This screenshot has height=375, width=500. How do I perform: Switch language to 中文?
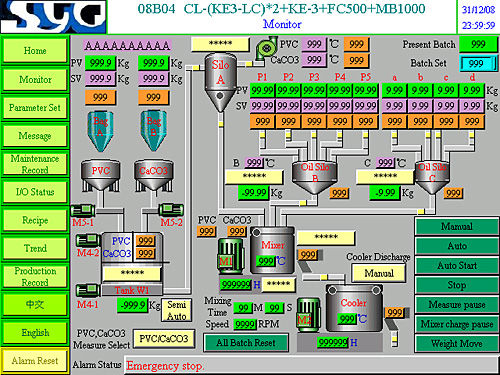pyautogui.click(x=35, y=304)
